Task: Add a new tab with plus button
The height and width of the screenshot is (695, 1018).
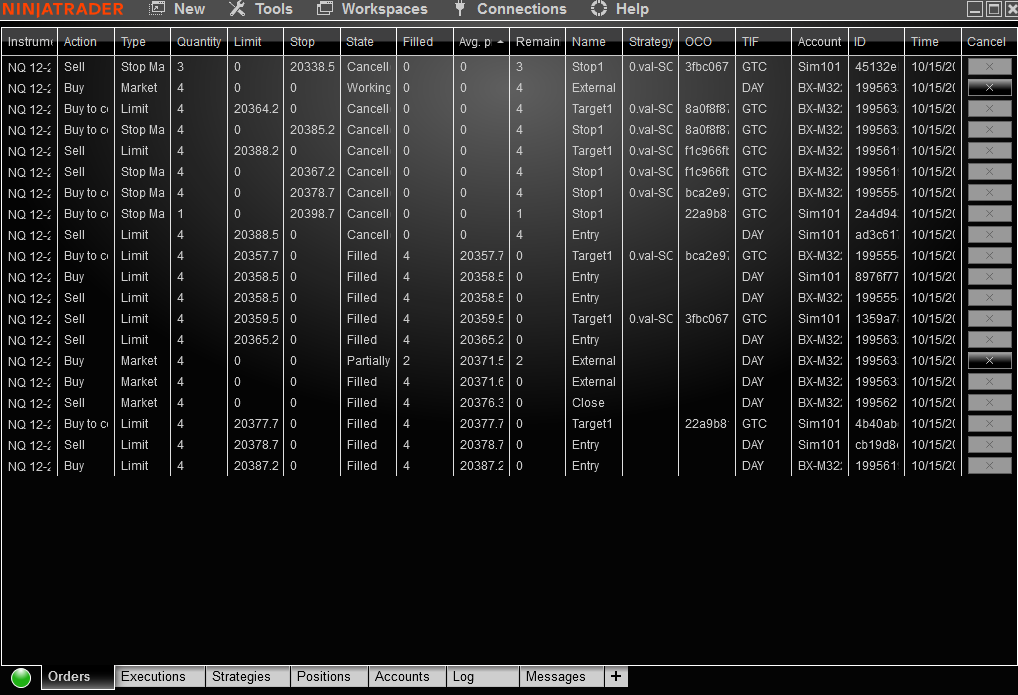Action: [x=615, y=677]
